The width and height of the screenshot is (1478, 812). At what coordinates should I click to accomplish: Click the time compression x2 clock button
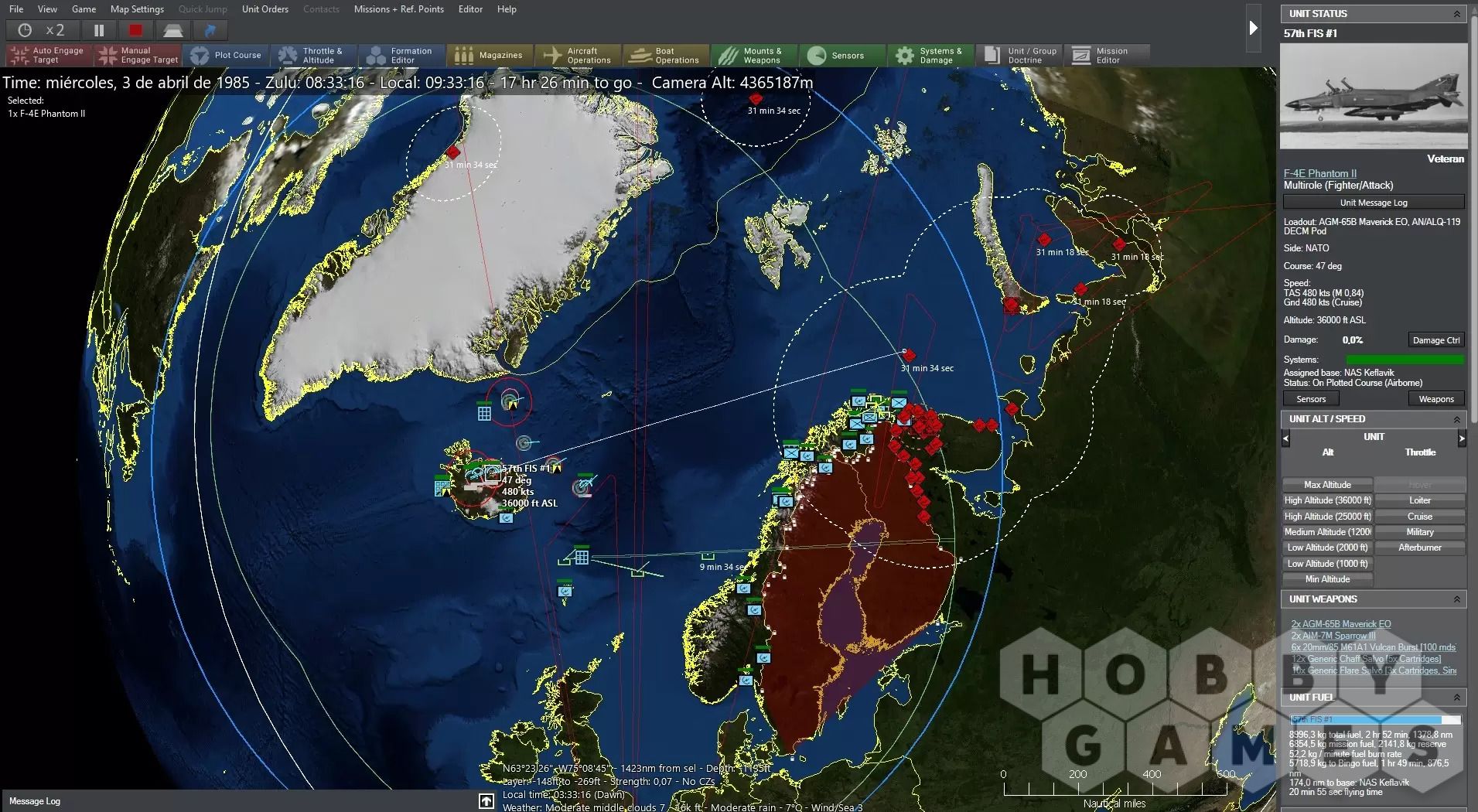click(41, 30)
